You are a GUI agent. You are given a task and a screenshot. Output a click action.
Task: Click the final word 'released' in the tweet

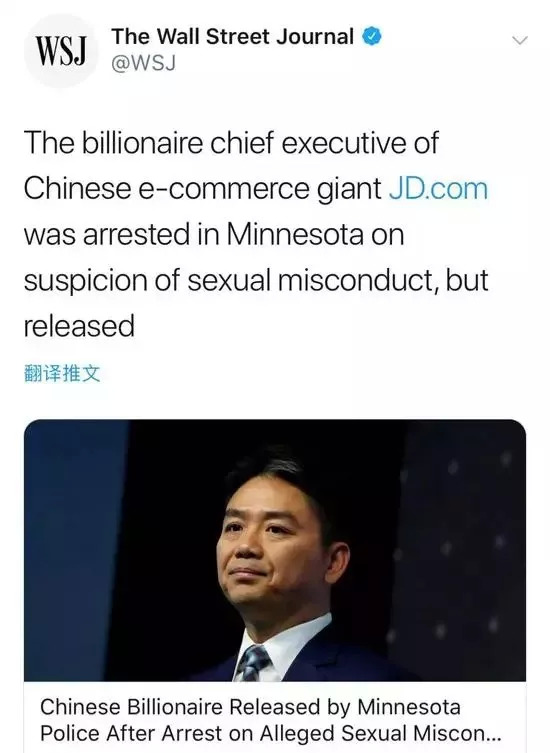point(79,326)
